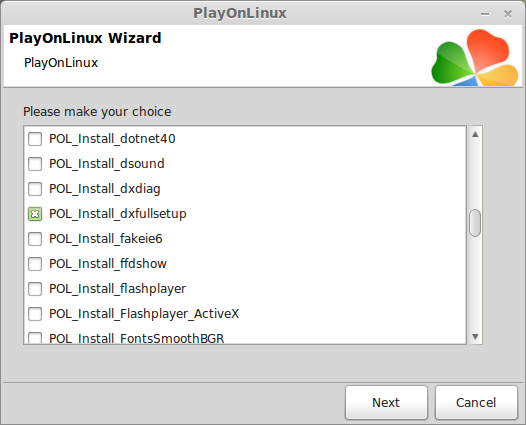Viewport: 526px width, 425px height.
Task: Toggle the POL_Install_ffdshow checkbox
Action: click(35, 264)
